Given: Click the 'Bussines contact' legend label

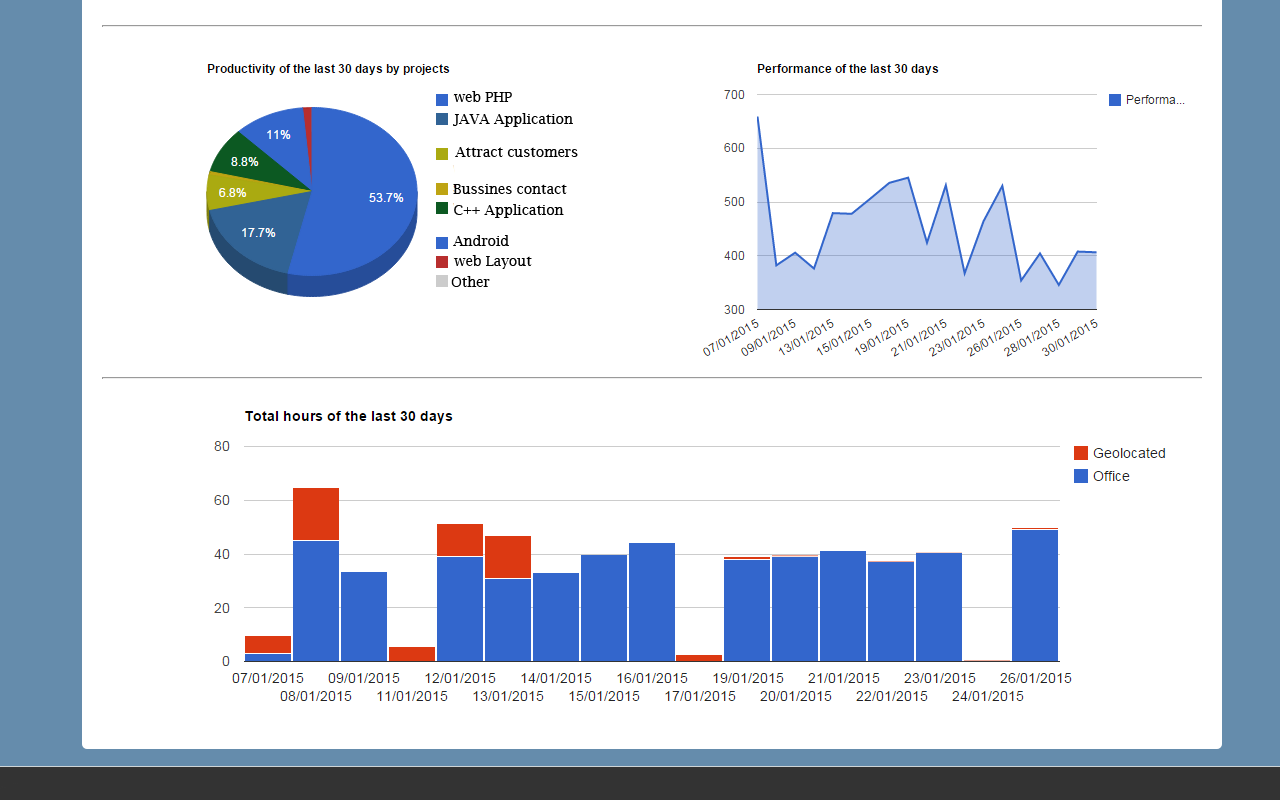Looking at the screenshot, I should pyautogui.click(x=509, y=189).
